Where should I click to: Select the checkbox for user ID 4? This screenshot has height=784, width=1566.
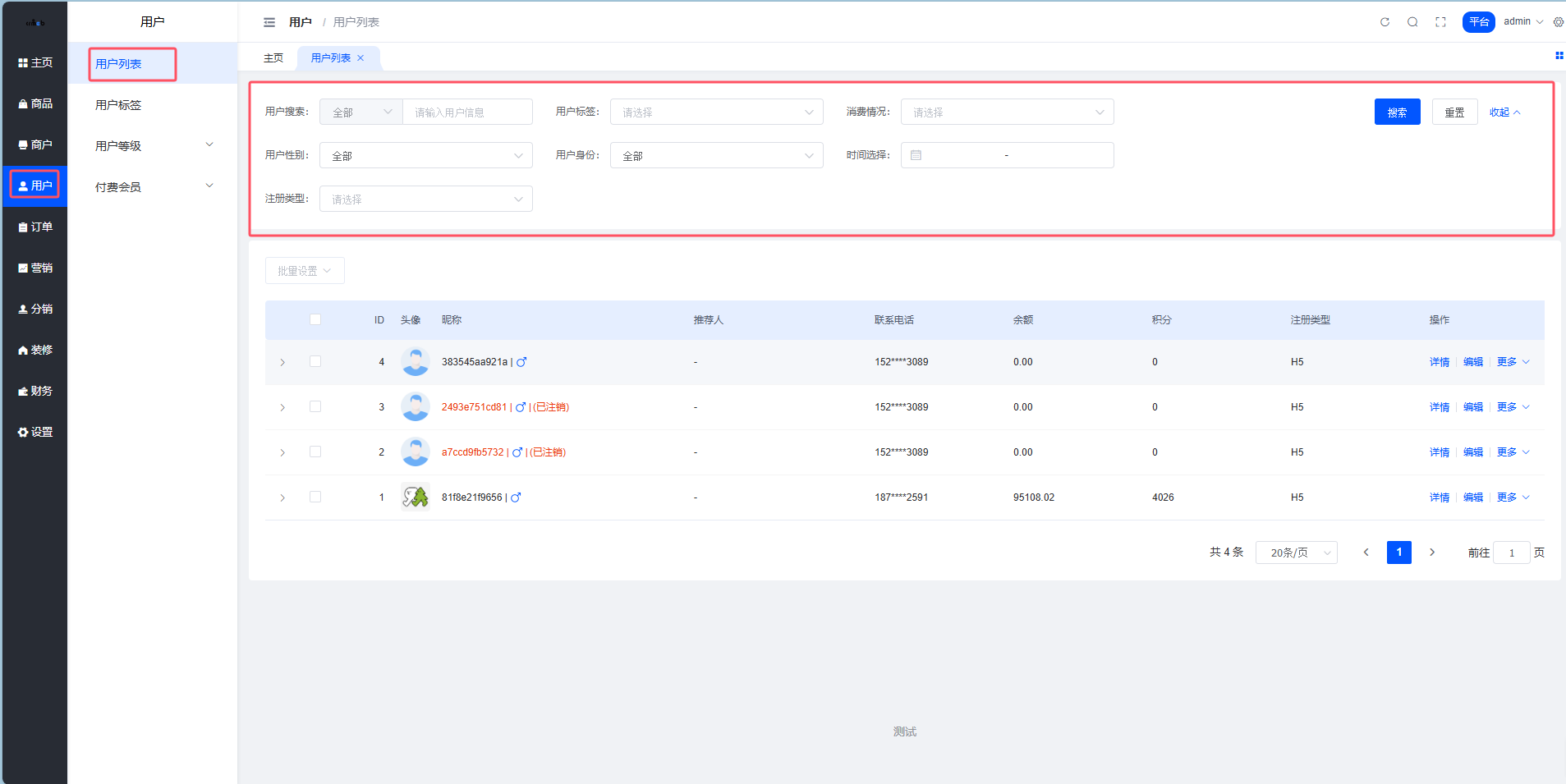[x=315, y=361]
